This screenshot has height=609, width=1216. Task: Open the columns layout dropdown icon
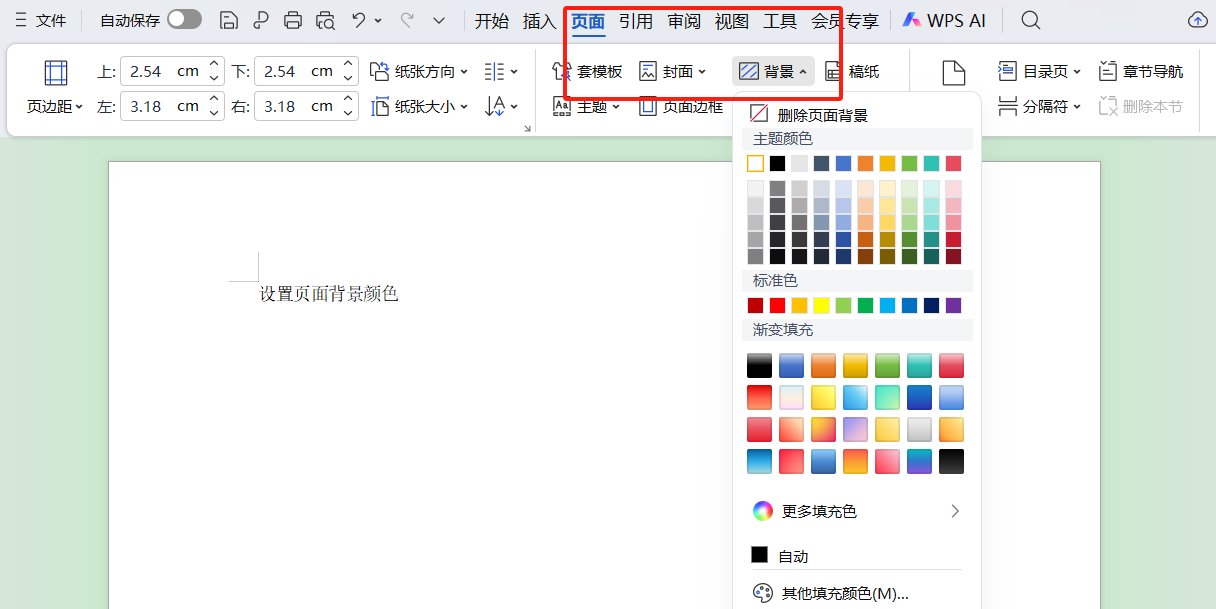point(500,71)
